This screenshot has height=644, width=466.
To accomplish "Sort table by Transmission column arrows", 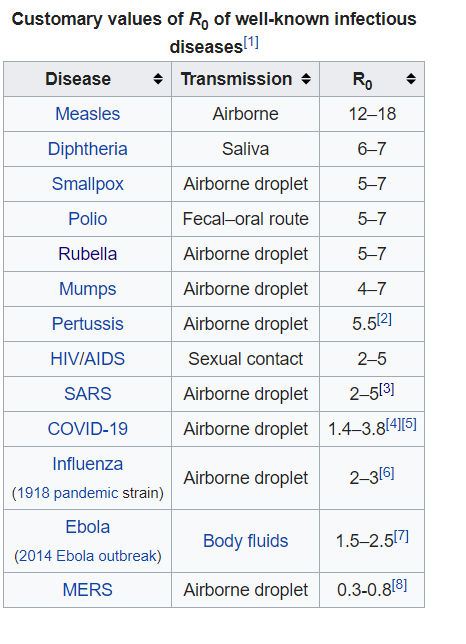I will click(x=306, y=79).
